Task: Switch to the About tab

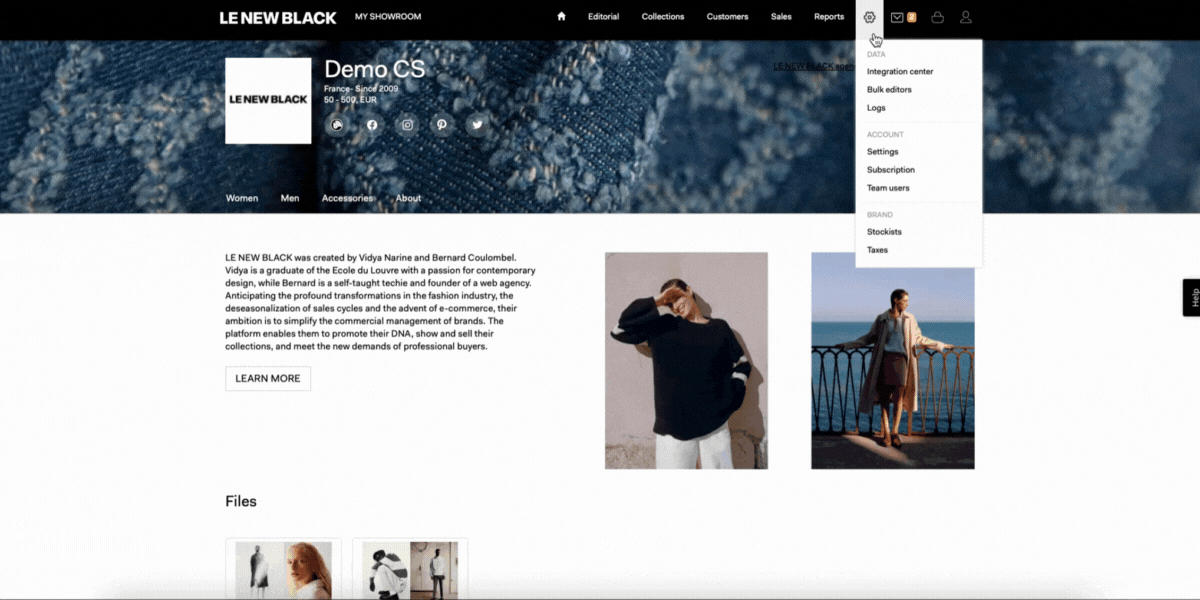Action: [x=408, y=198]
